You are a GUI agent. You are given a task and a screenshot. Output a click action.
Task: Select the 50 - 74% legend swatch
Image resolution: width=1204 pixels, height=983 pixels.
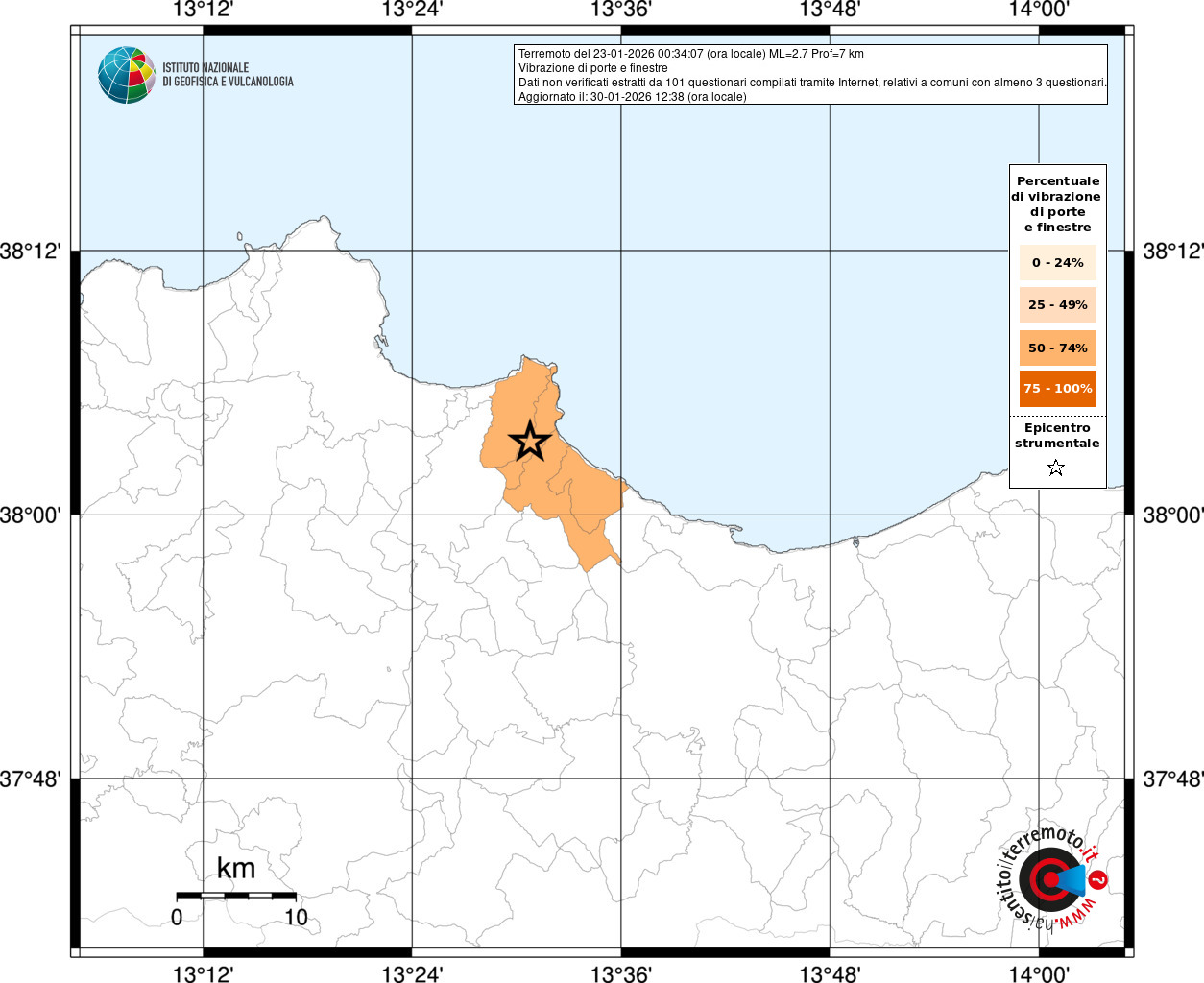tap(1058, 348)
